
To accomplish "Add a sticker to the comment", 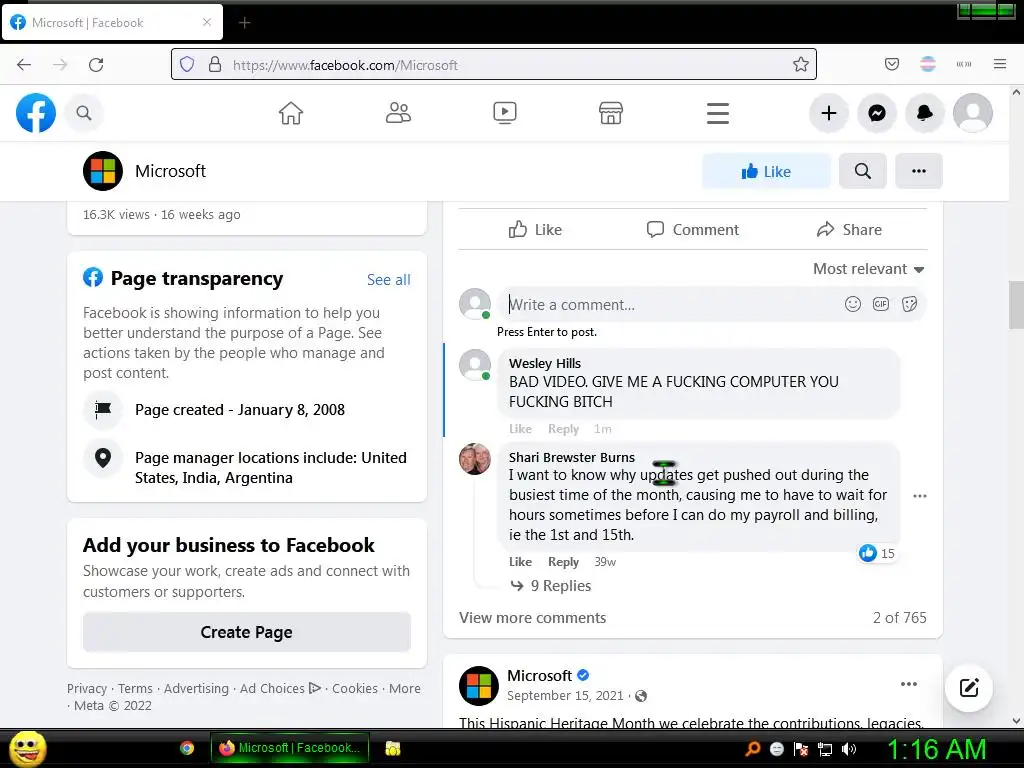I will click(x=909, y=304).
